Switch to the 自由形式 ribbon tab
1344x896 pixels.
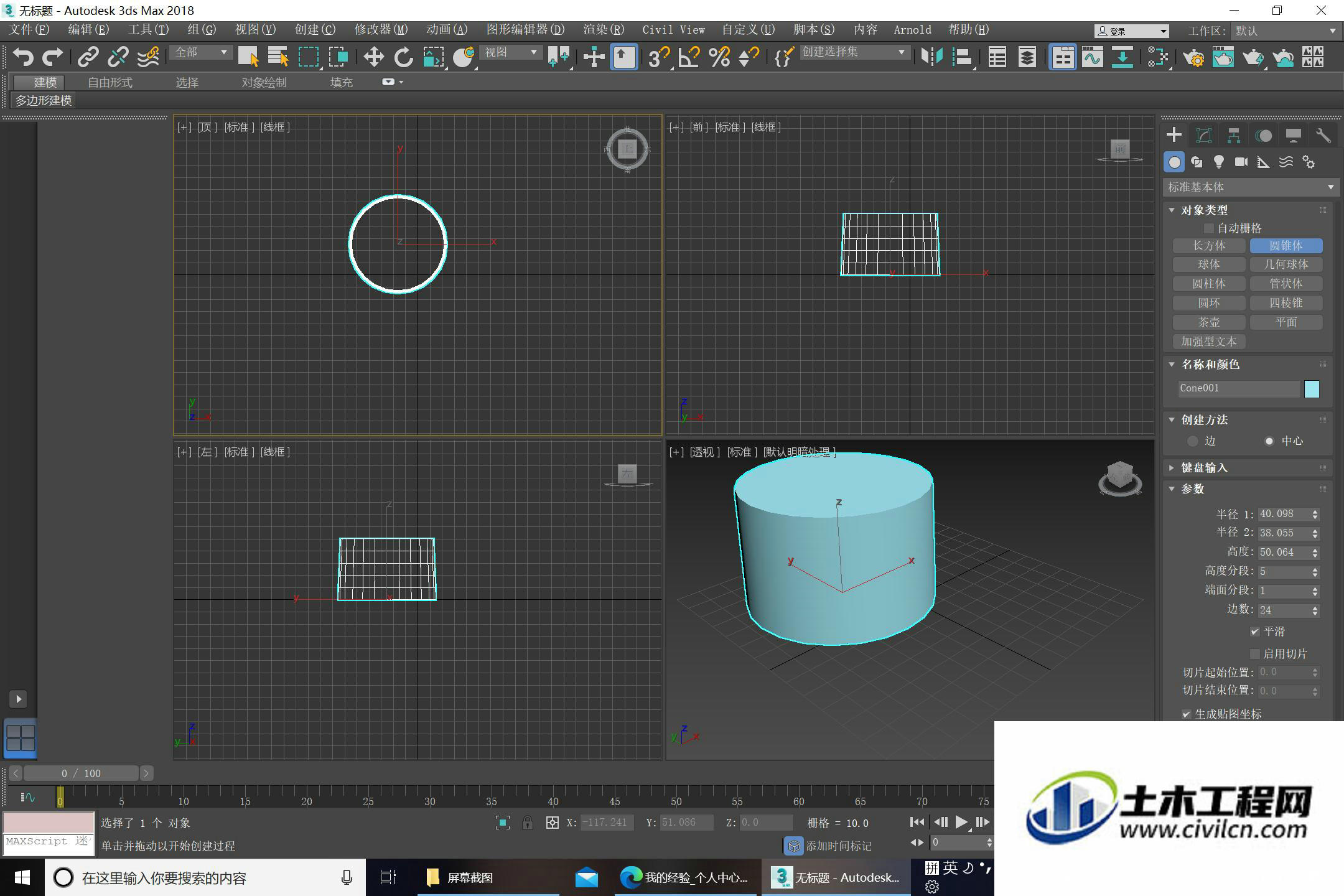click(x=110, y=82)
